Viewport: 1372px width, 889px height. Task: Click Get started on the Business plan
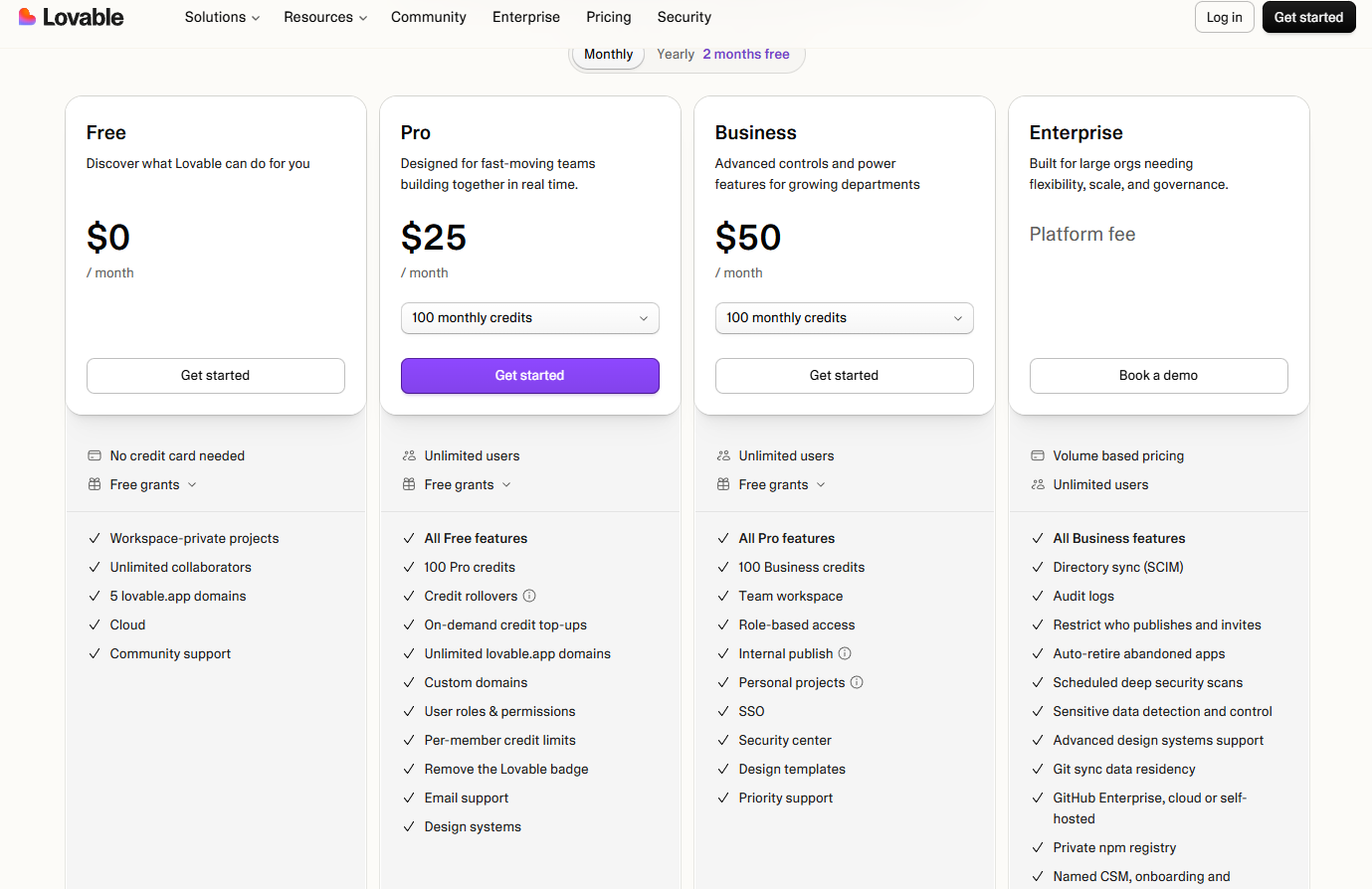[x=845, y=376]
